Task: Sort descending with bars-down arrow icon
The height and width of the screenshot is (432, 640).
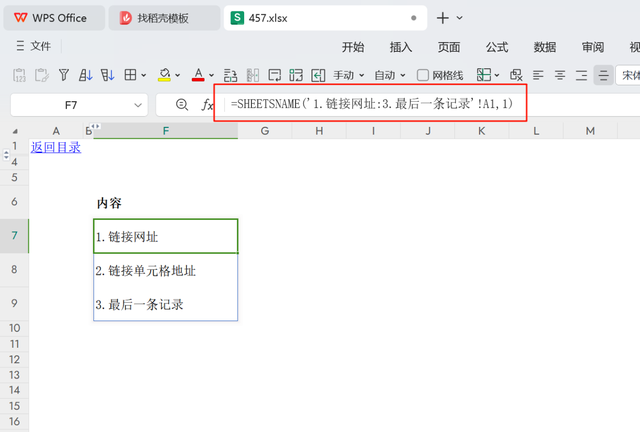Action: click(108, 75)
